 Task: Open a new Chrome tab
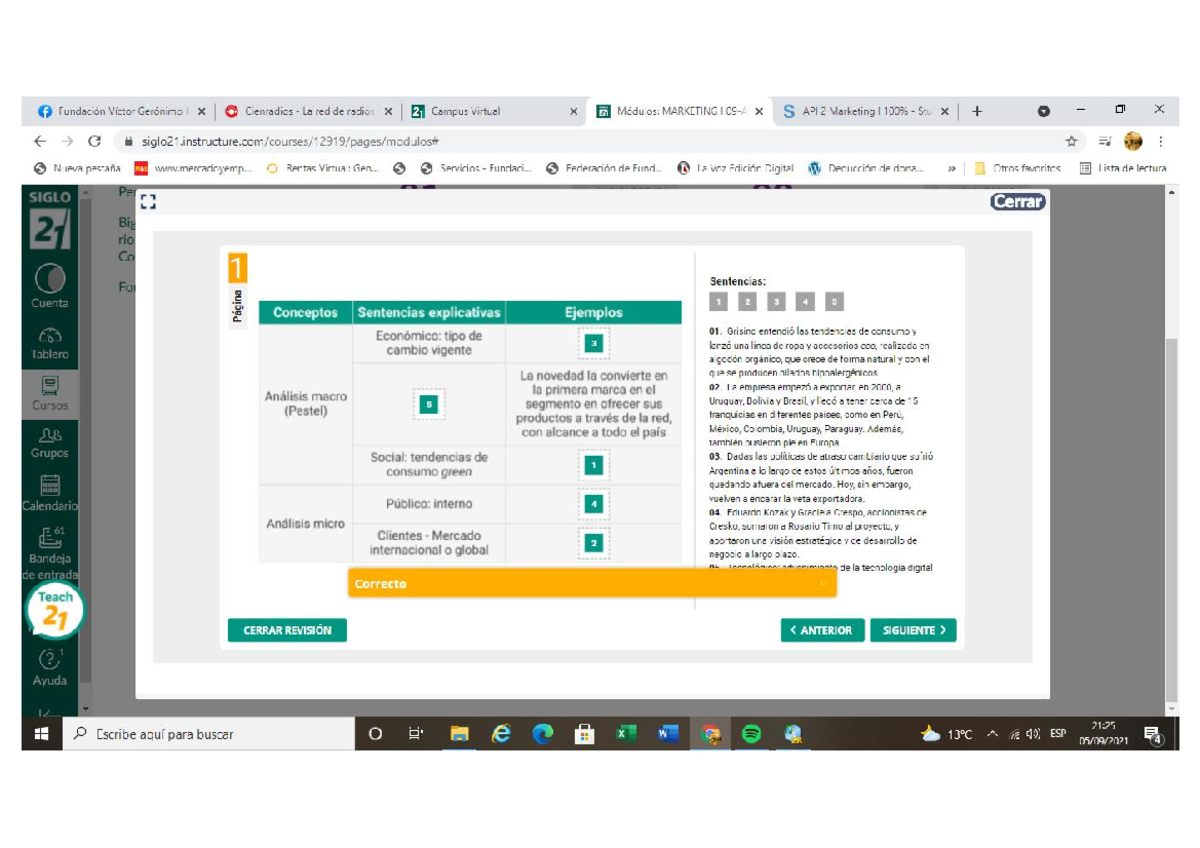point(977,111)
